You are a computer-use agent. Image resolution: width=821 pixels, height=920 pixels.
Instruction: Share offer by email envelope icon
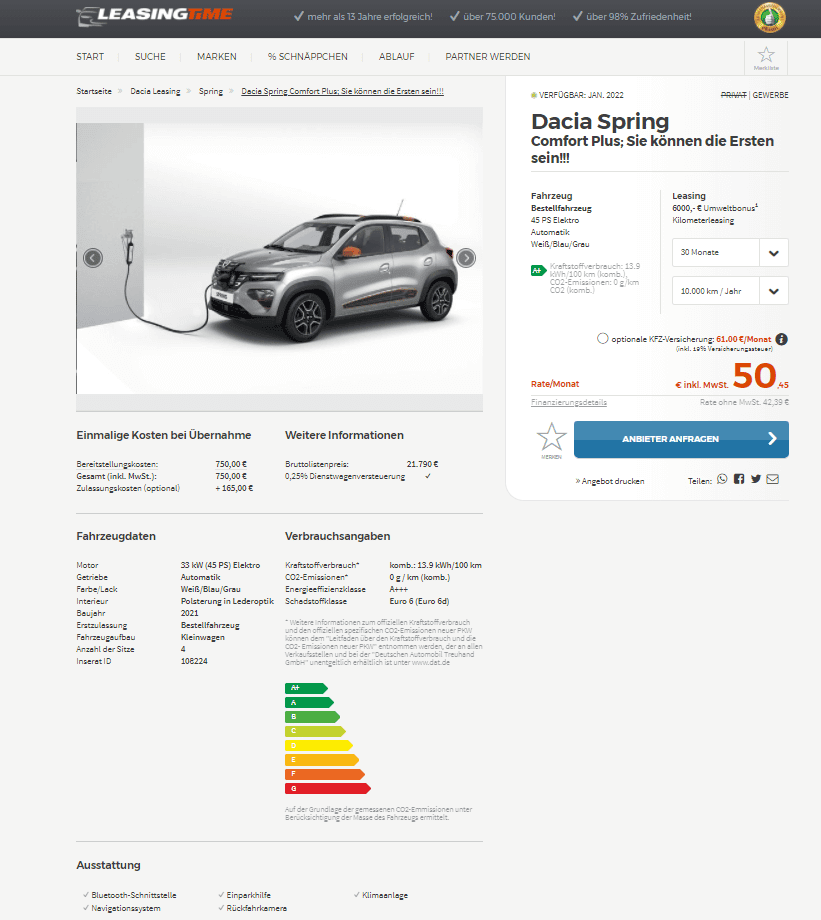tap(773, 479)
